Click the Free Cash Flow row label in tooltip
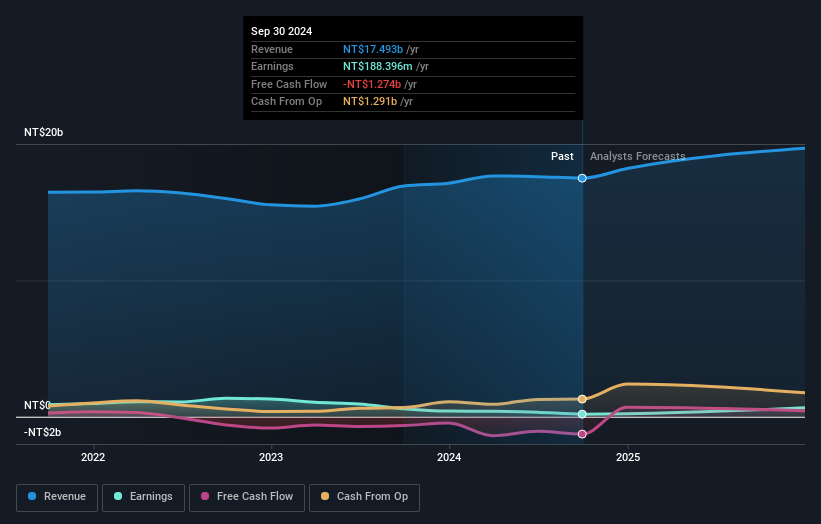This screenshot has height=524, width=821. coord(289,84)
